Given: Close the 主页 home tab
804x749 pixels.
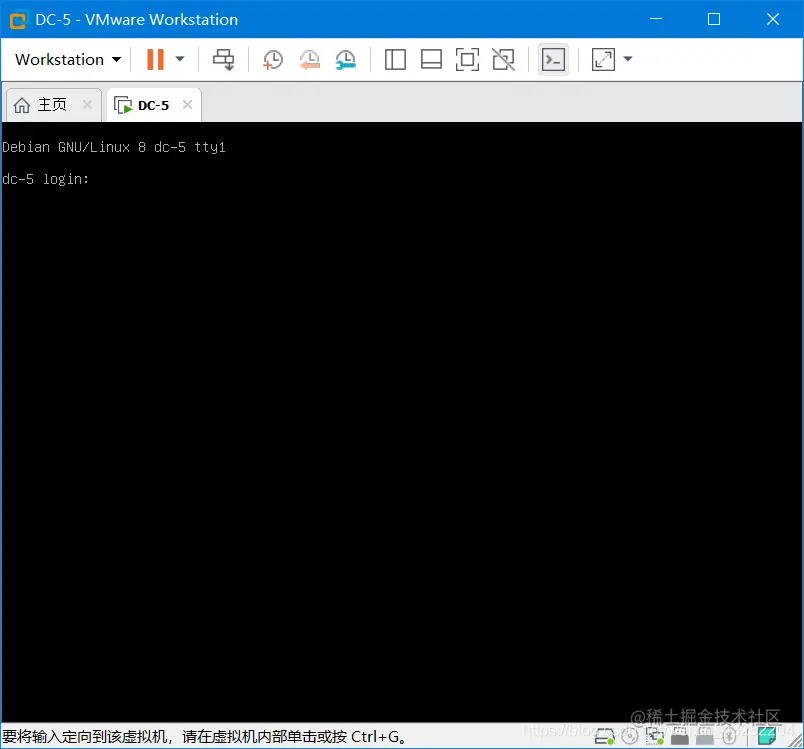Looking at the screenshot, I should point(88,105).
